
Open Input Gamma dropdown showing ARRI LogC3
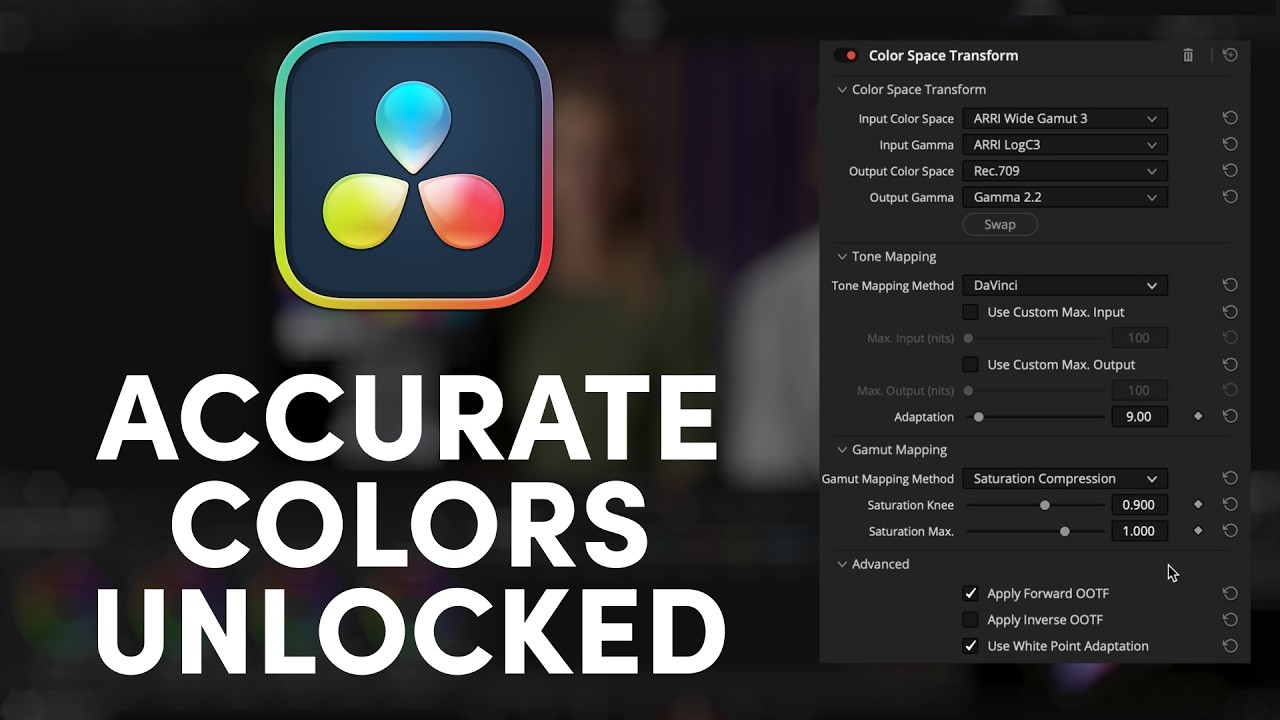point(1065,144)
